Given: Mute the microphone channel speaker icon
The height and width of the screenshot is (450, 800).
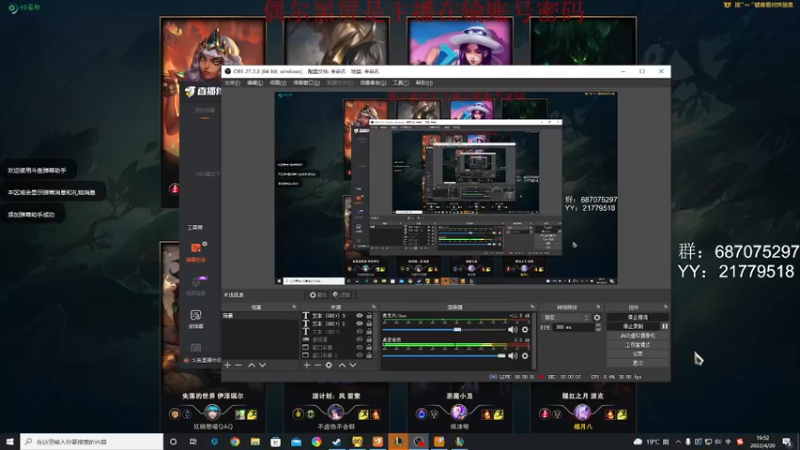Looking at the screenshot, I should coord(513,330).
